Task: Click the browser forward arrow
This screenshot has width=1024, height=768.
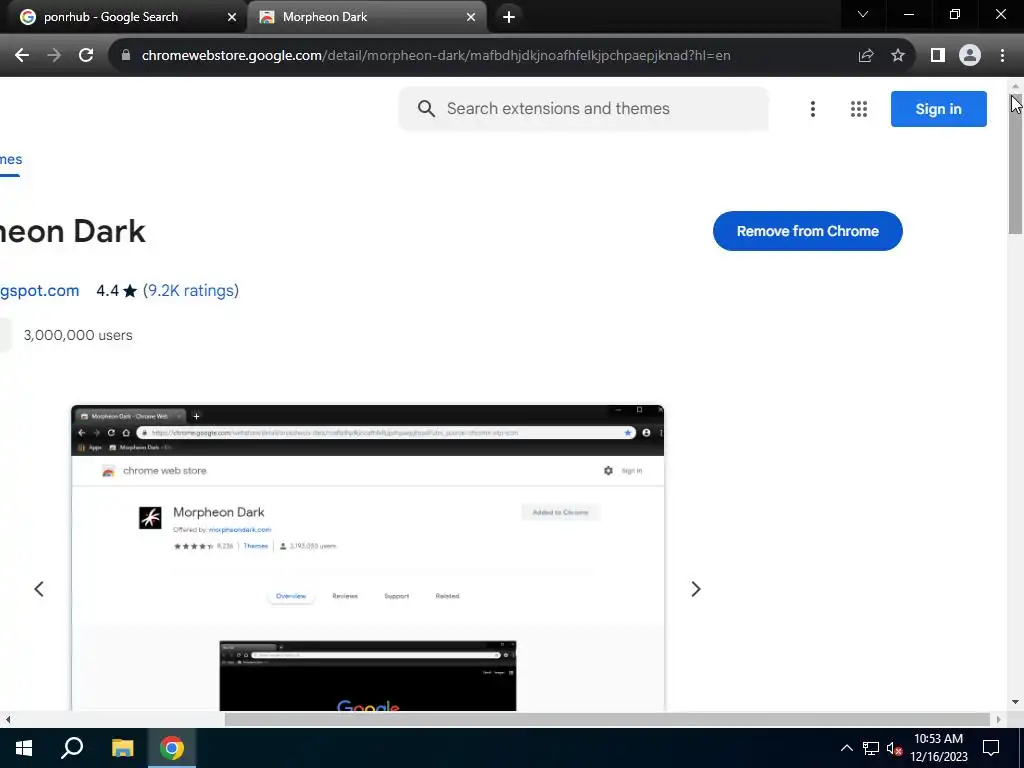Action: pos(54,56)
